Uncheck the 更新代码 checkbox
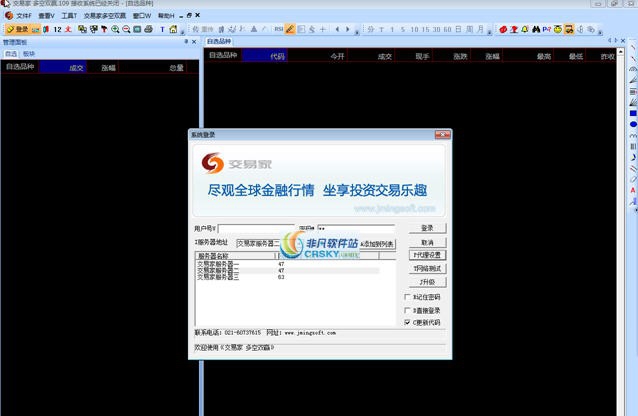 click(407, 322)
